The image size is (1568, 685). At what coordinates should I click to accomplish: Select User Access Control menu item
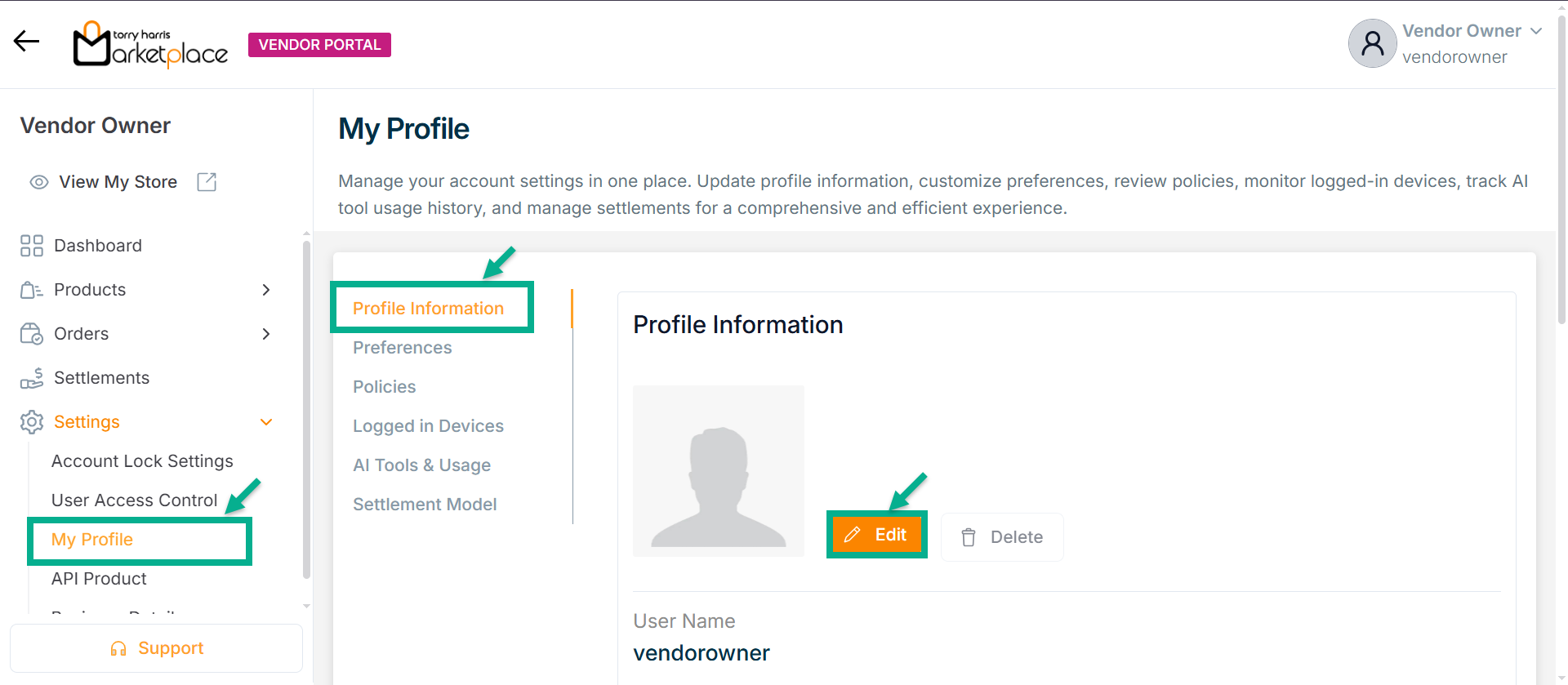(x=134, y=500)
